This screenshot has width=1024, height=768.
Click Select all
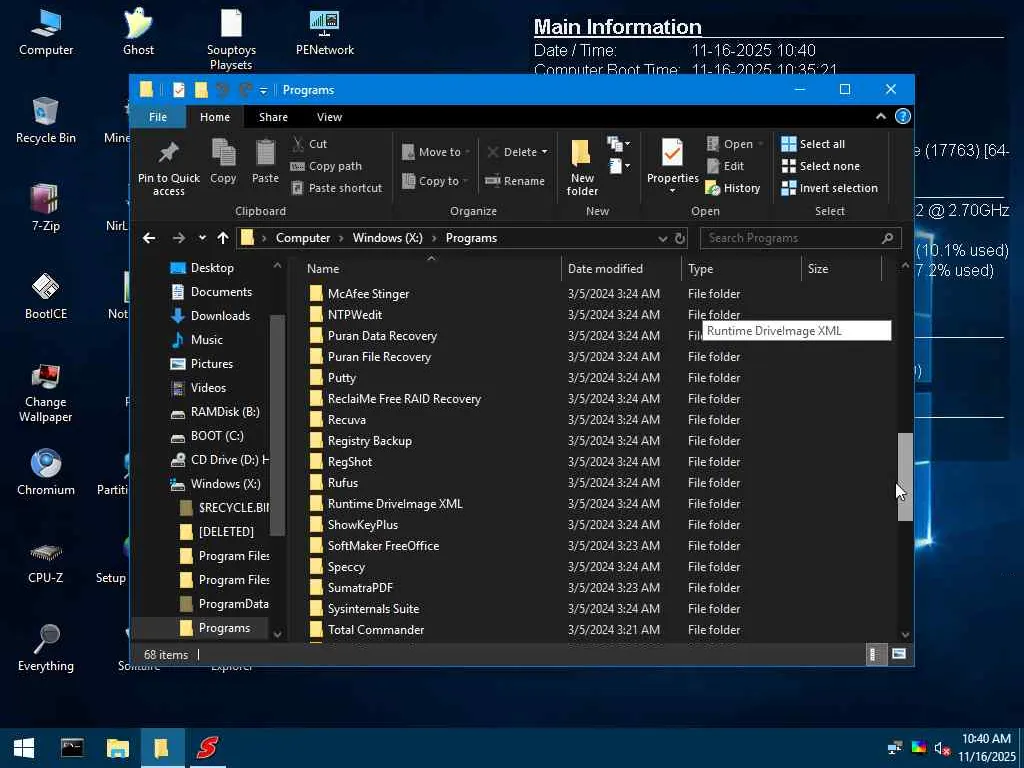tap(813, 144)
